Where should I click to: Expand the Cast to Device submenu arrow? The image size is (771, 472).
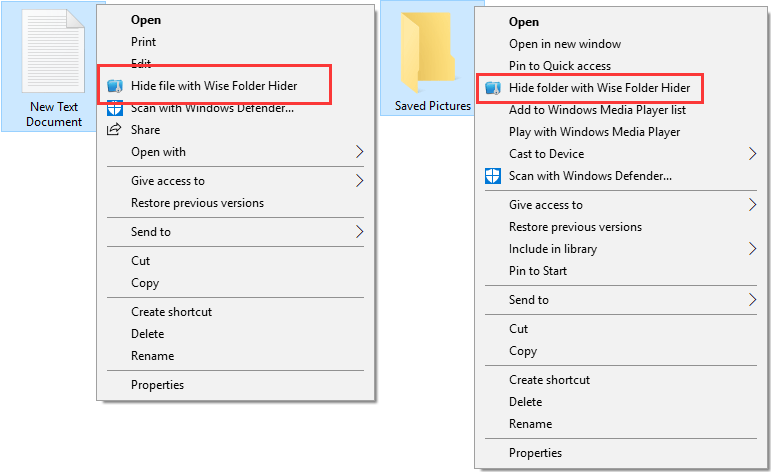752,154
